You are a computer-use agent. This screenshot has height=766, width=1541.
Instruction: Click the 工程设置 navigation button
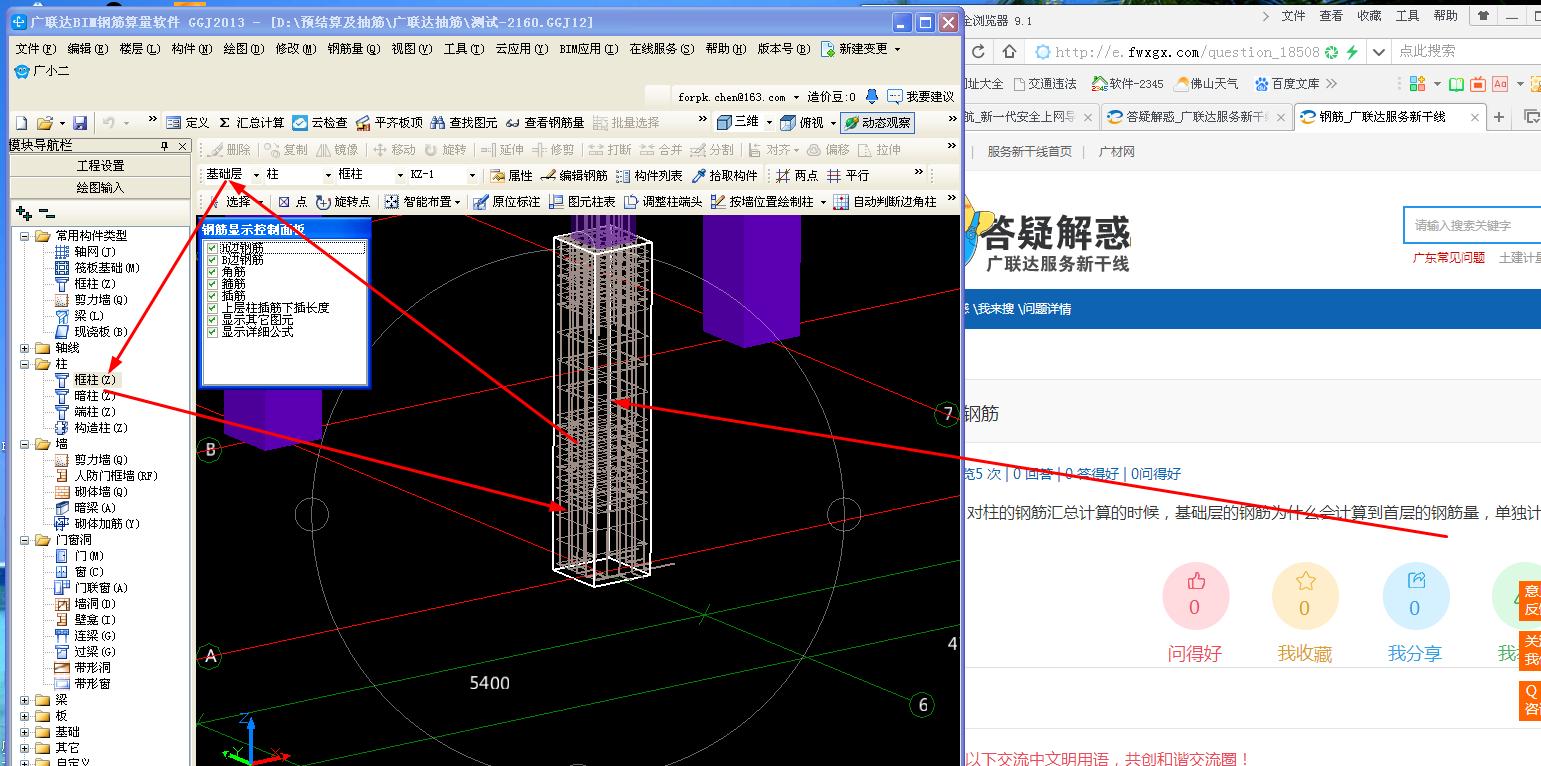[x=100, y=165]
